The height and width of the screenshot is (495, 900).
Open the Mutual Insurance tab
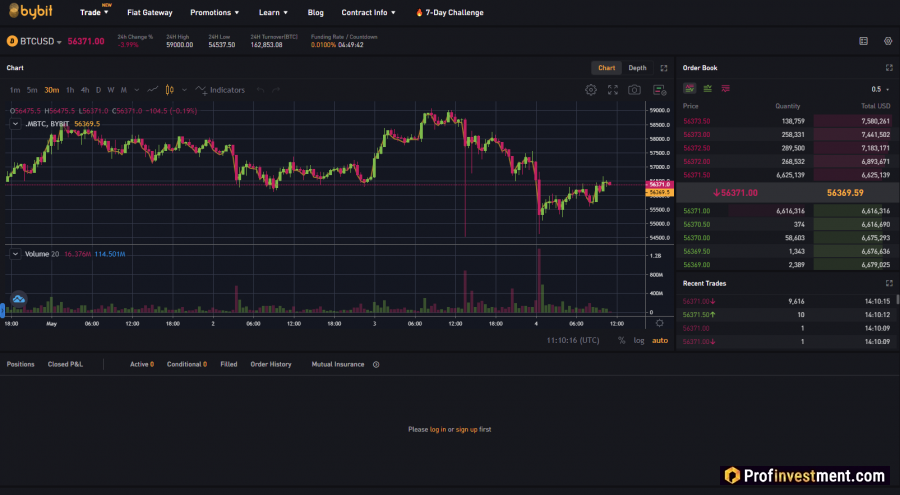pos(338,364)
